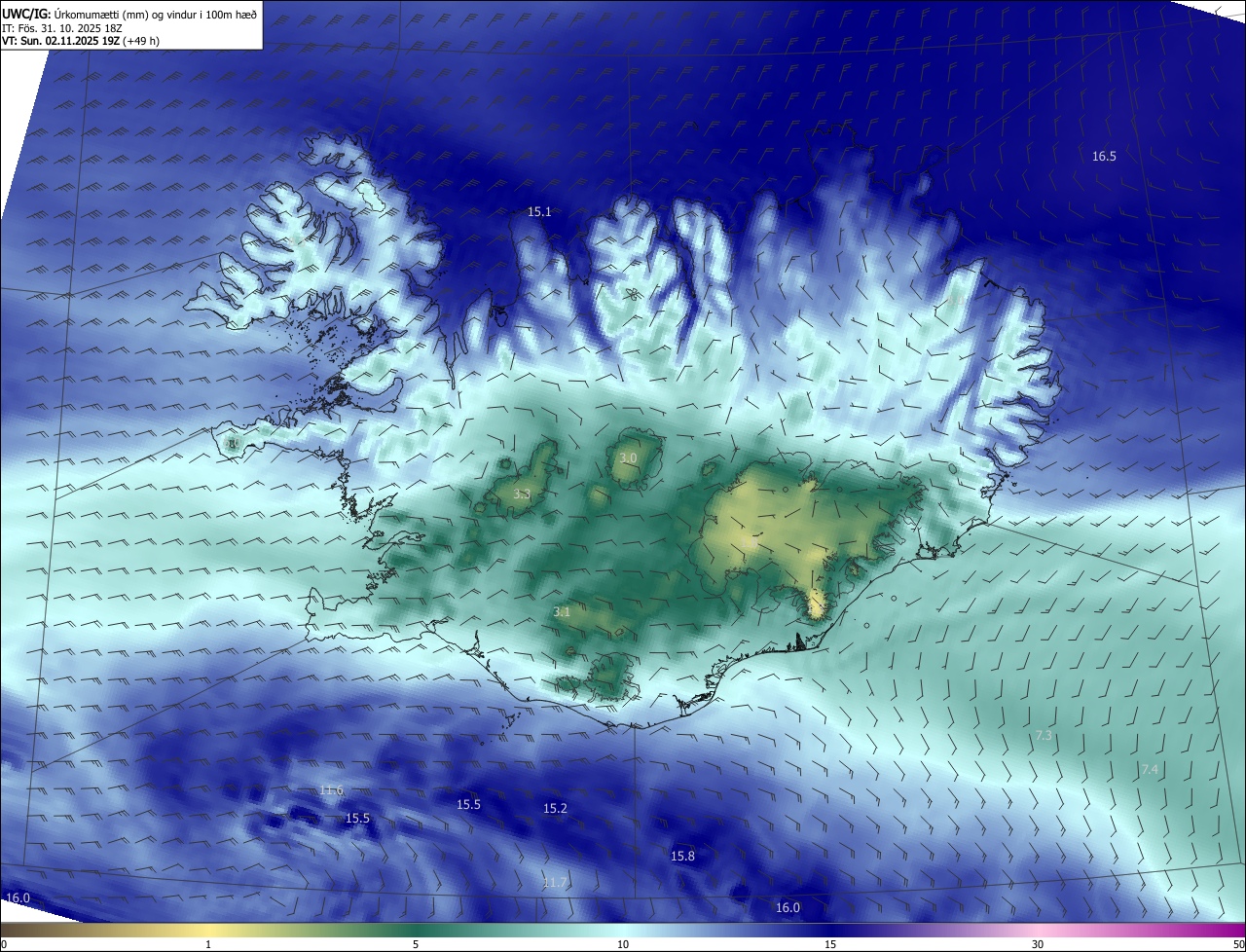Click the '1' tick on the color scale
Screen dimensions: 1246x952
tap(208, 944)
